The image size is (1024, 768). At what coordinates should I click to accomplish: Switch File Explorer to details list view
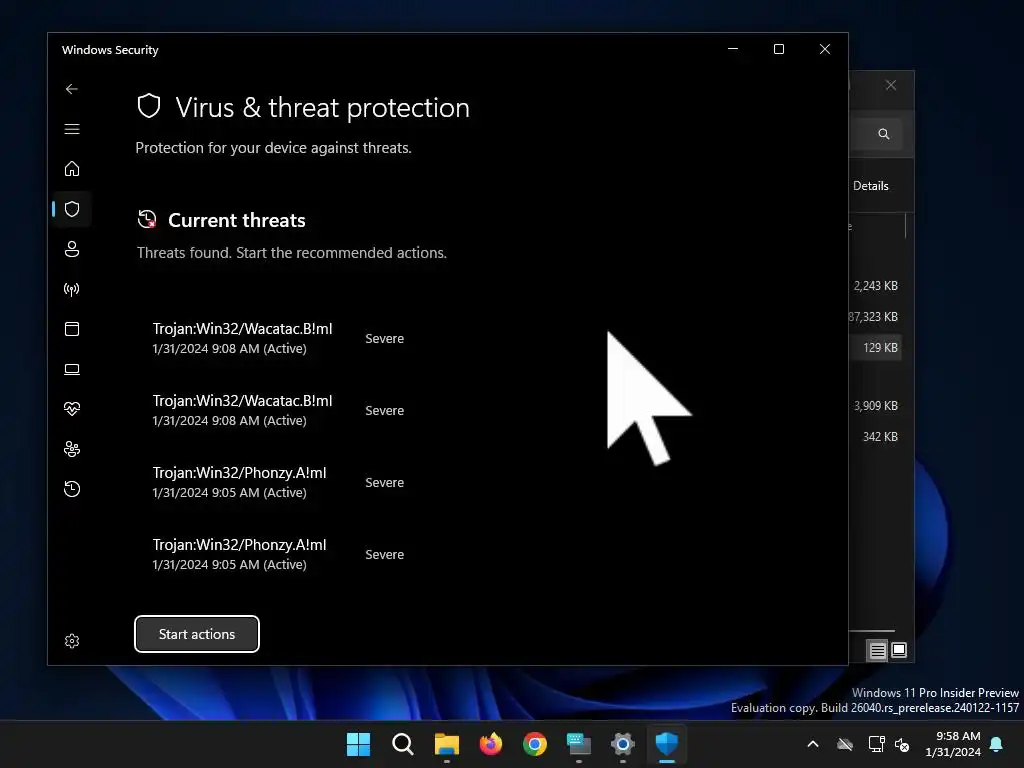pos(877,650)
